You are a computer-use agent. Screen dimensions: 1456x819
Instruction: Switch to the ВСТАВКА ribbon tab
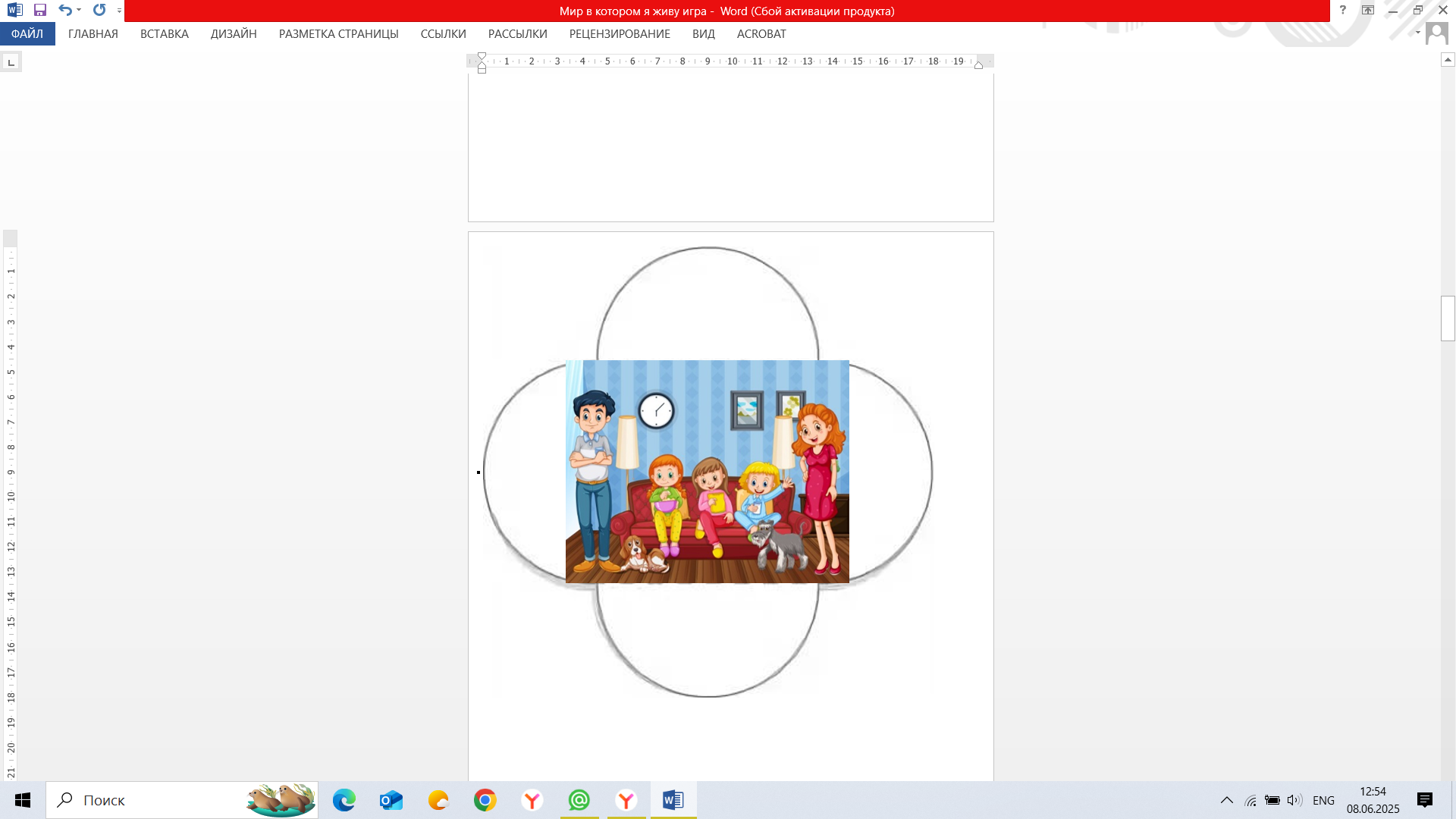click(x=164, y=34)
